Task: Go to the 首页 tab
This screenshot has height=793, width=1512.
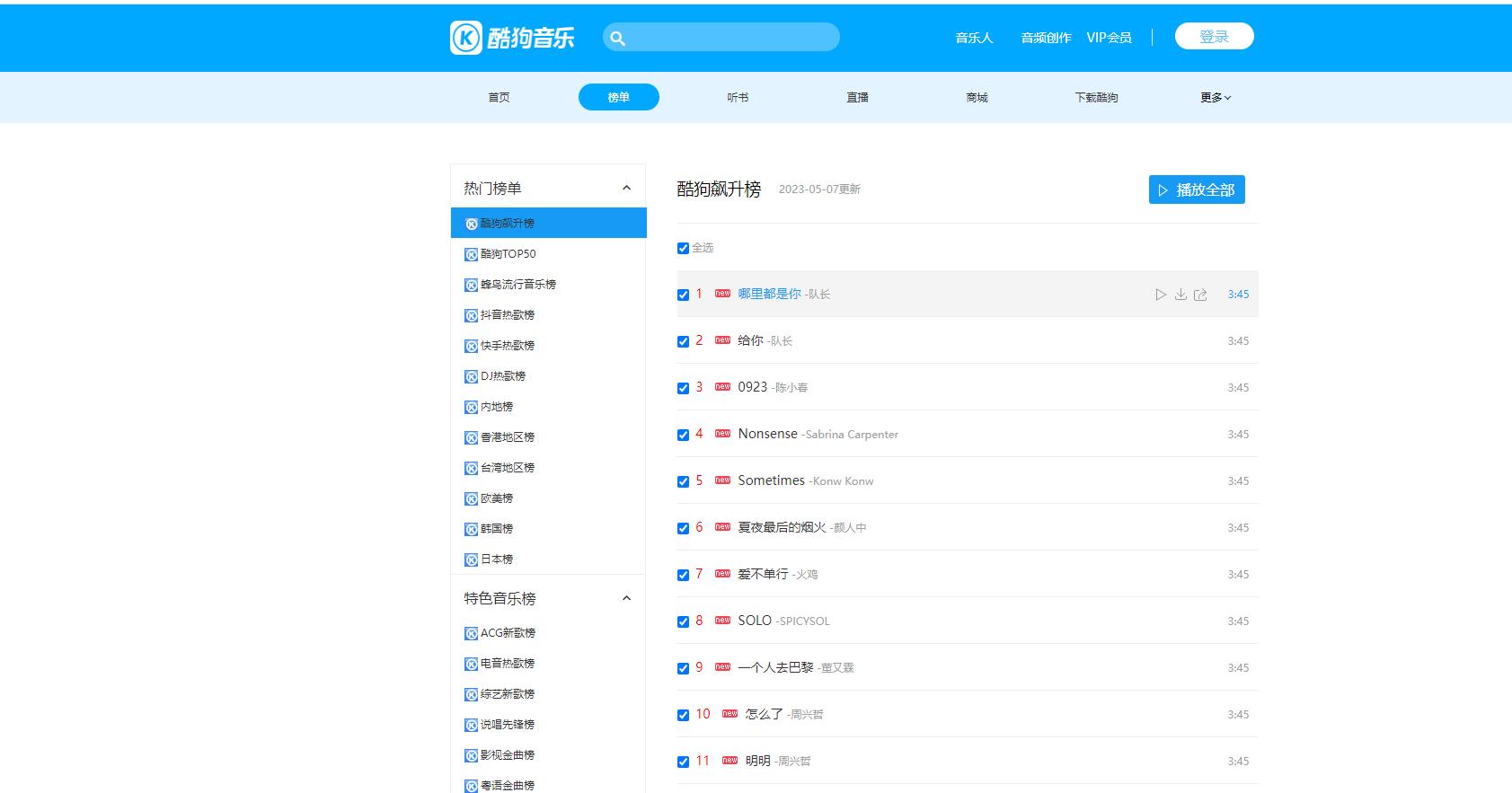Action: point(499,97)
